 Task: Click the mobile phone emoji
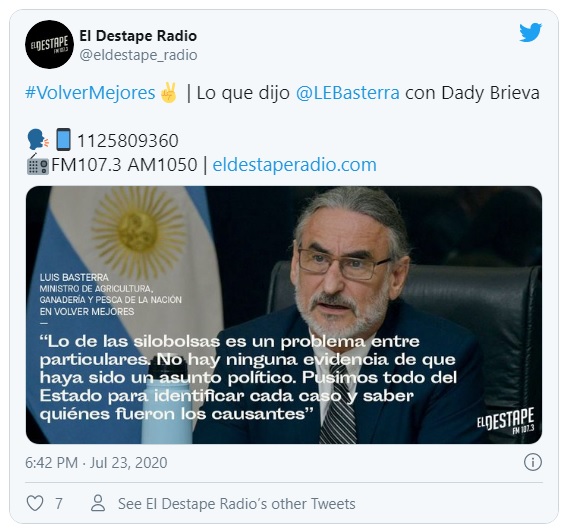click(x=63, y=140)
